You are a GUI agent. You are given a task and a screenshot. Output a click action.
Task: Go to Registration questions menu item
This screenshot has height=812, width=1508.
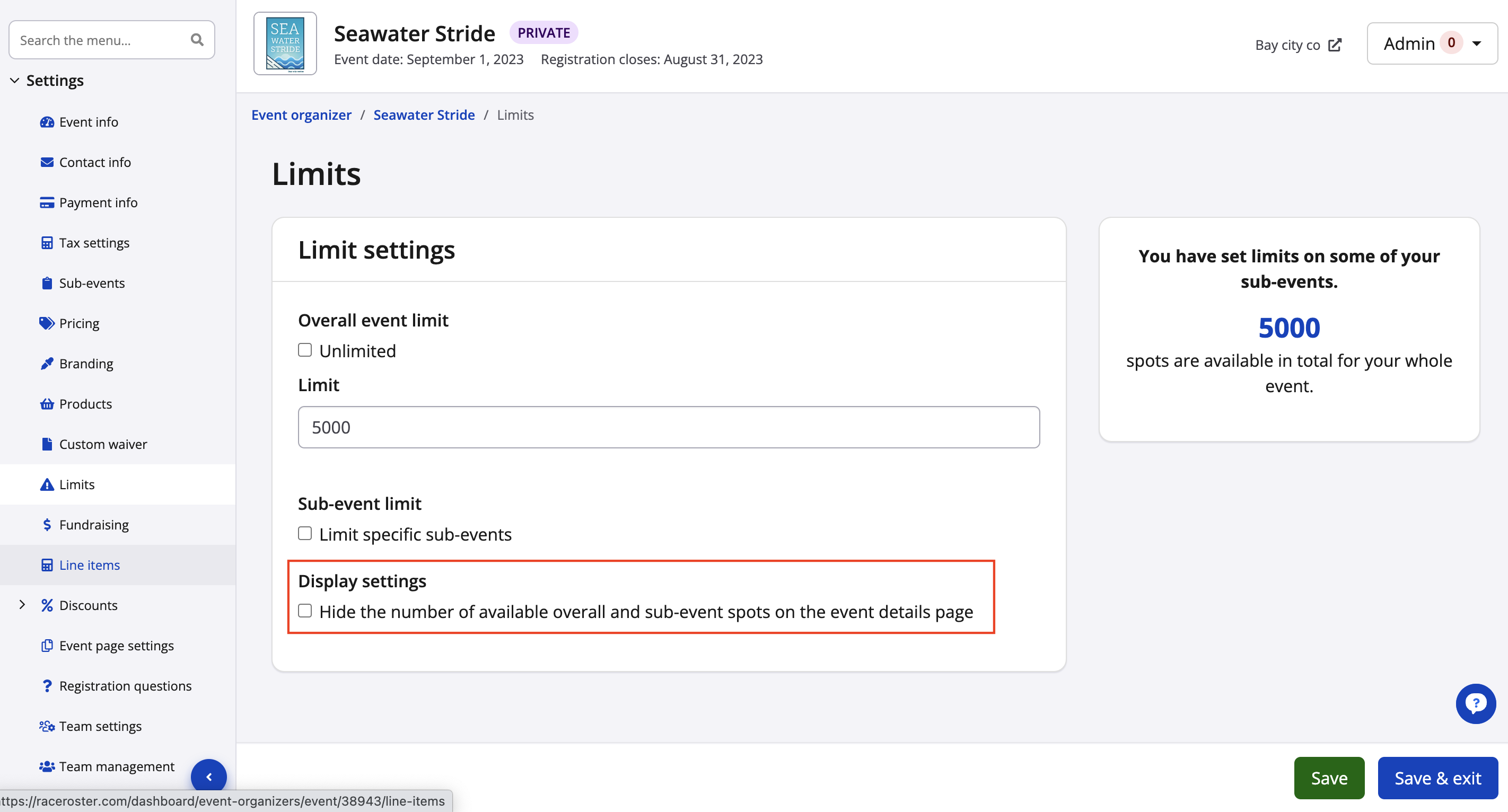click(125, 686)
